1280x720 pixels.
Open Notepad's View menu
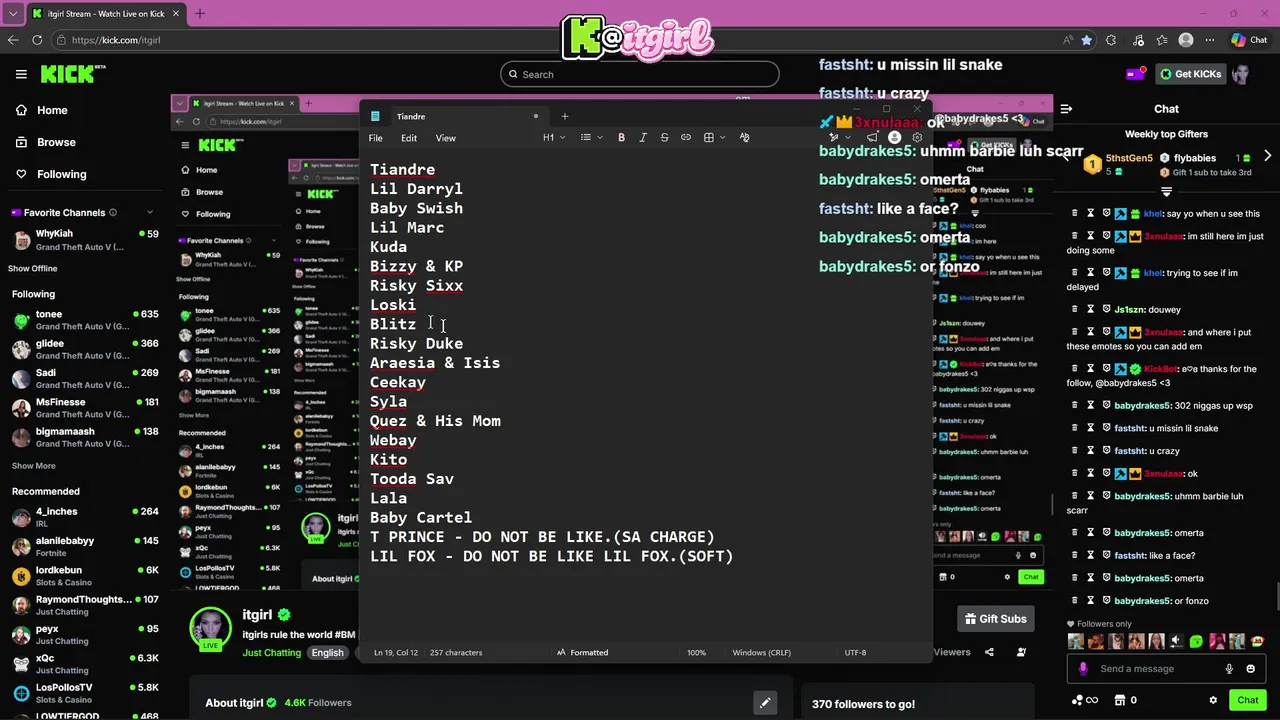click(445, 138)
